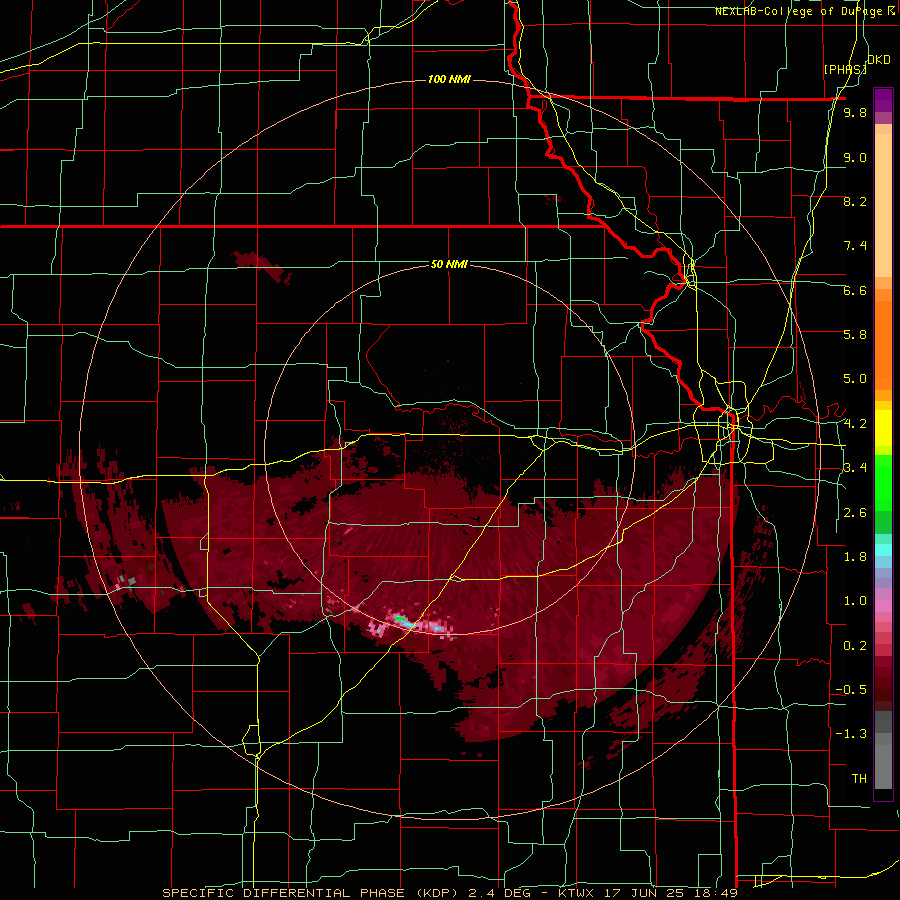This screenshot has height=900, width=900.
Task: Click the 7.4 value on the color scale
Action: tap(855, 246)
